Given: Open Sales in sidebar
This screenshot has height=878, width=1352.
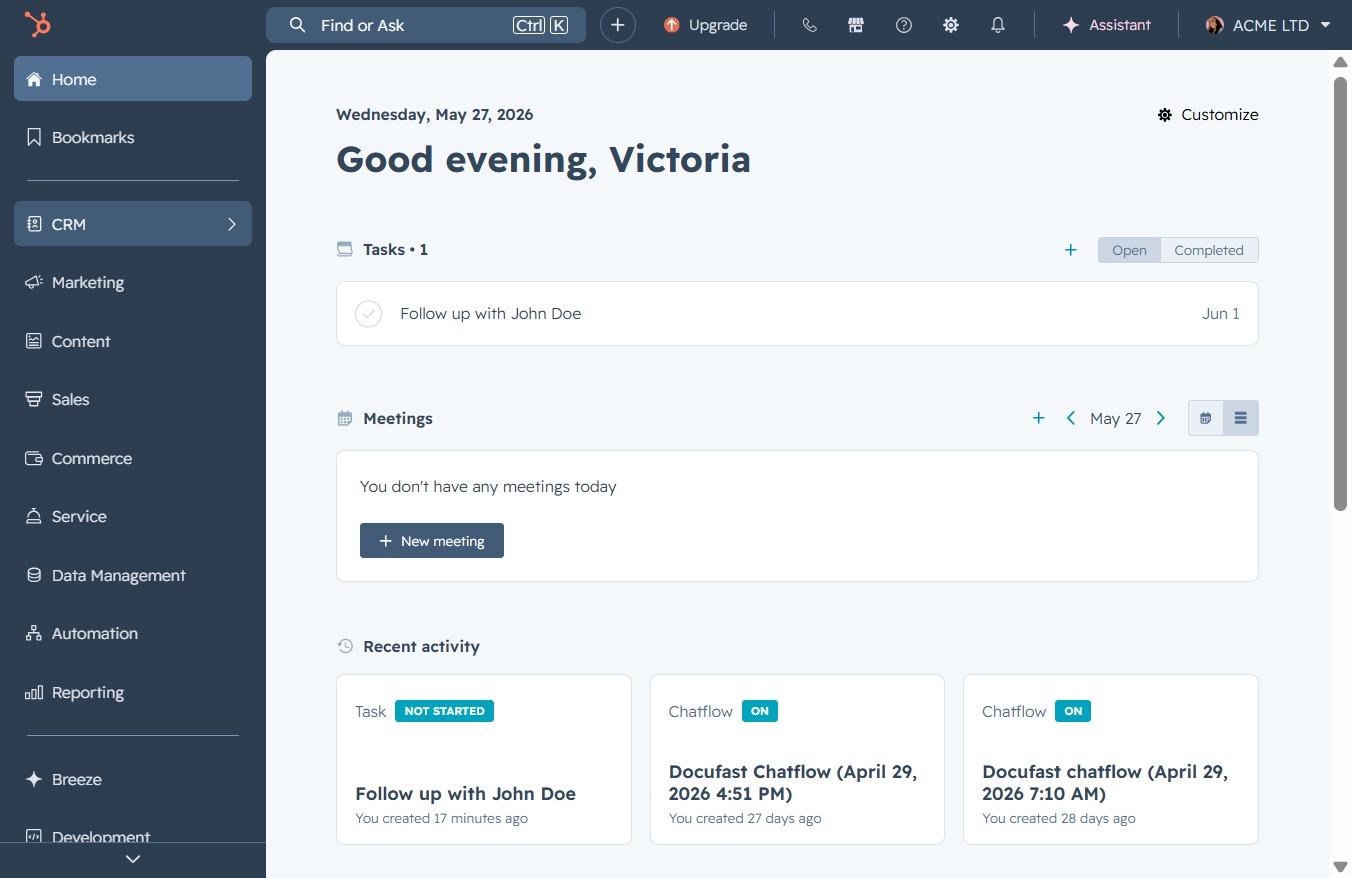Looking at the screenshot, I should (133, 399).
